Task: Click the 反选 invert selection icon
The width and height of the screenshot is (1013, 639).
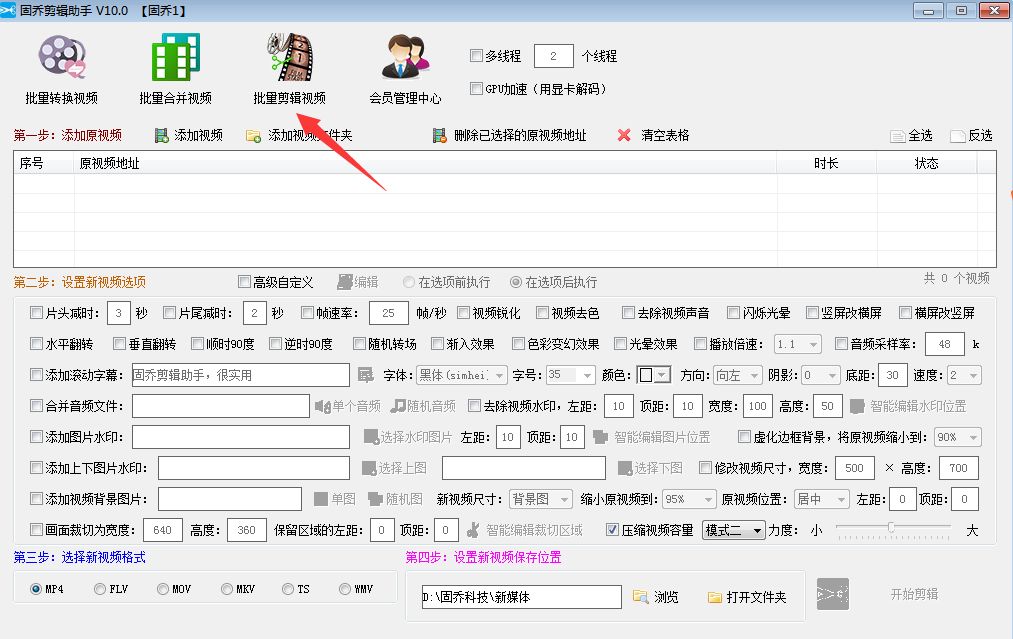Action: (957, 136)
